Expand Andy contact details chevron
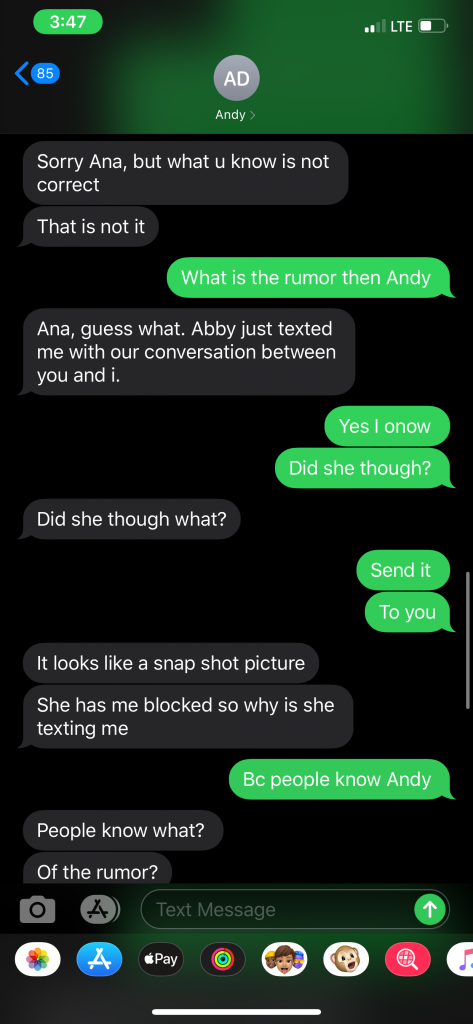Screen dimensions: 473x1024 pyautogui.click(x=252, y=115)
